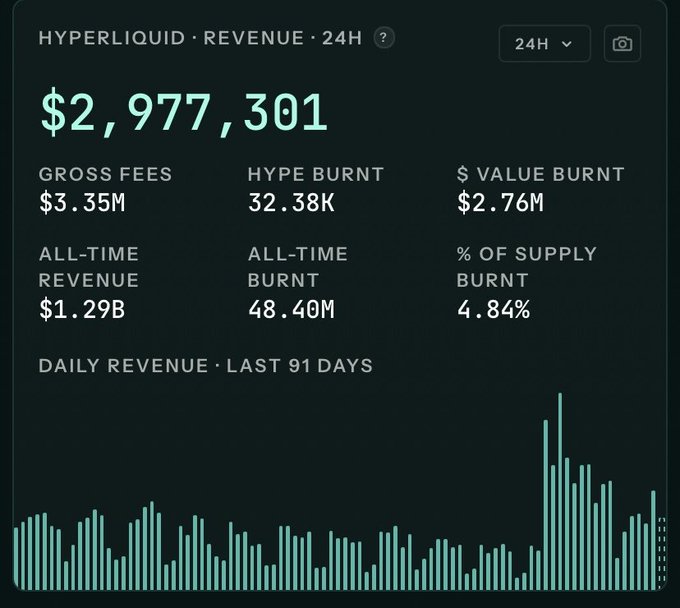
Task: Click the $2.76M value burnt figure
Action: [x=500, y=203]
